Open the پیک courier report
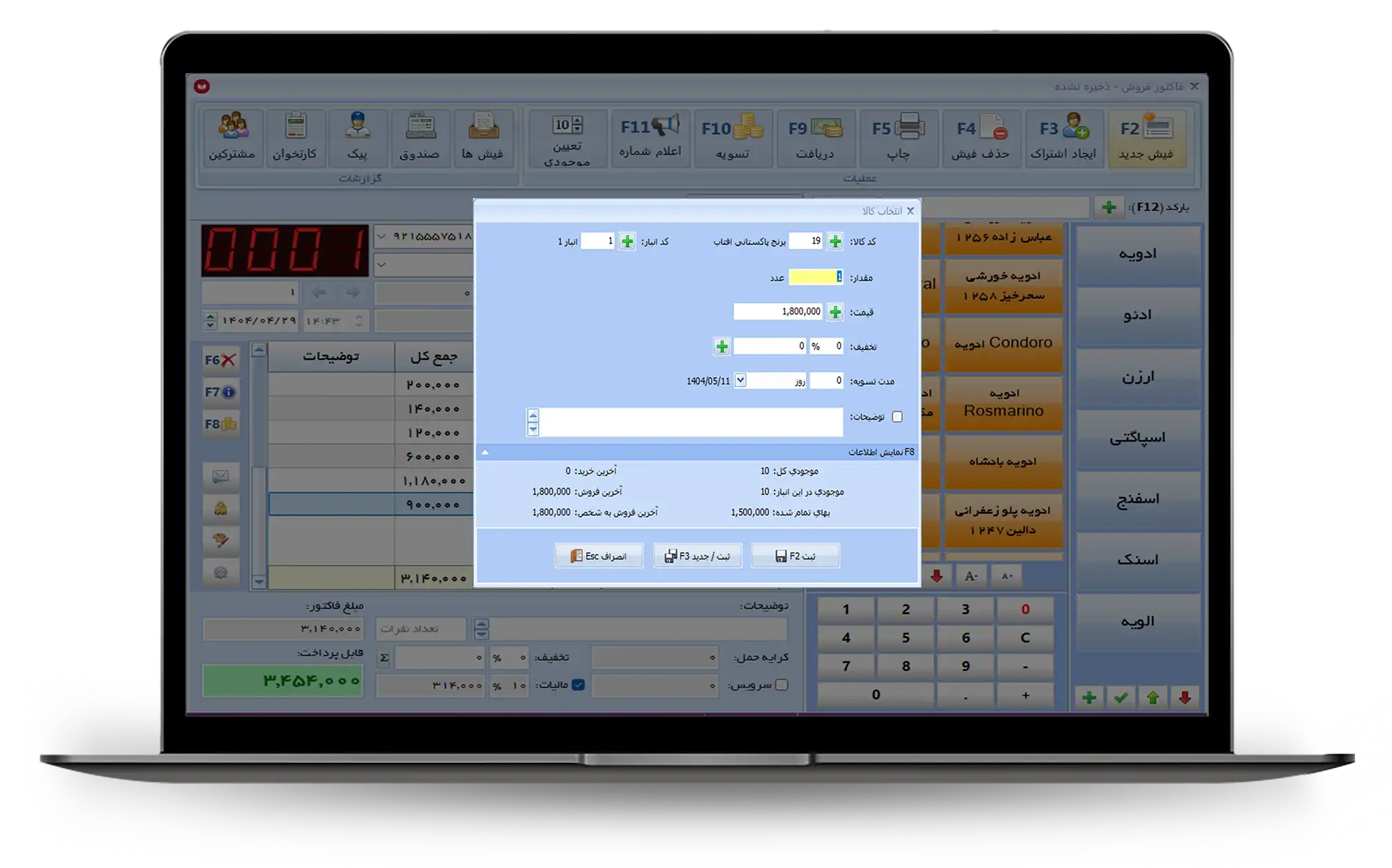Image resolution: width=1392 pixels, height=868 pixels. (x=357, y=138)
